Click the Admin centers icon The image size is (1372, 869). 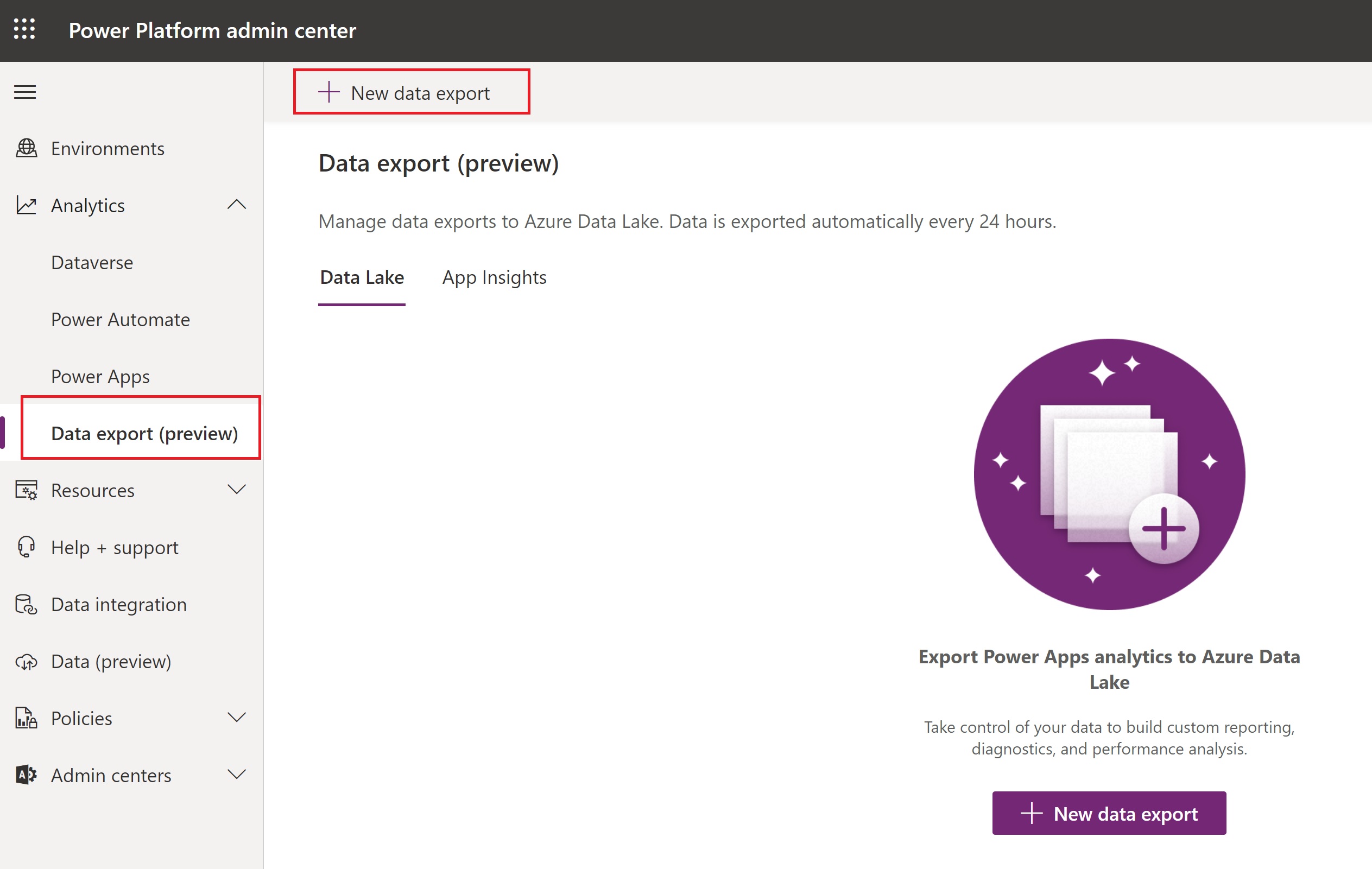[x=26, y=775]
